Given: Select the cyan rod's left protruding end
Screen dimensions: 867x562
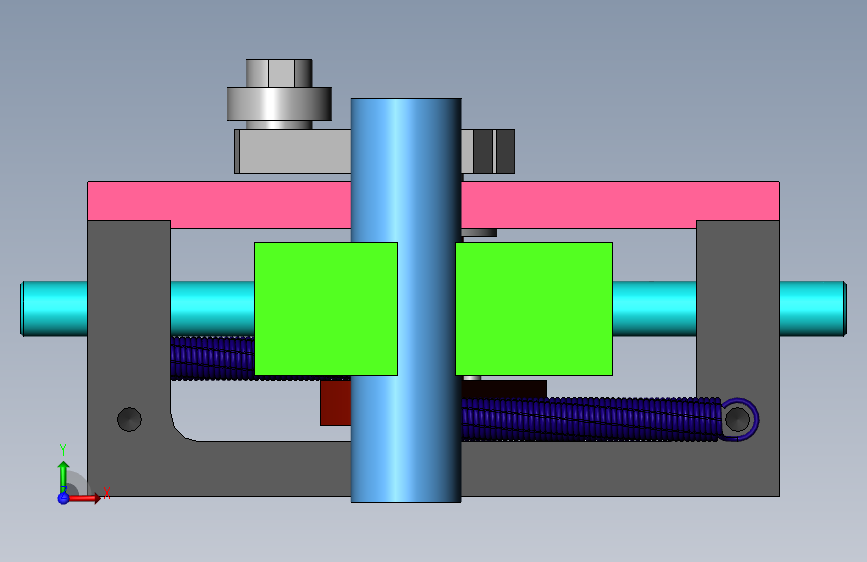Looking at the screenshot, I should (54, 309).
